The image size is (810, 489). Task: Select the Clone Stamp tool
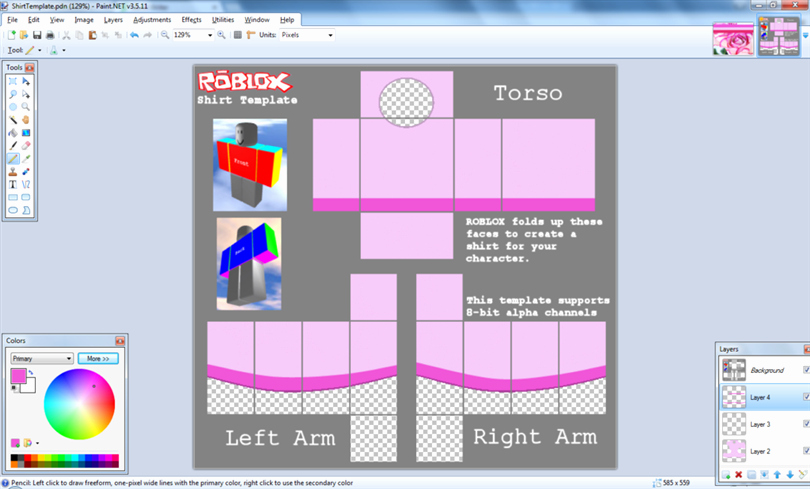point(13,171)
